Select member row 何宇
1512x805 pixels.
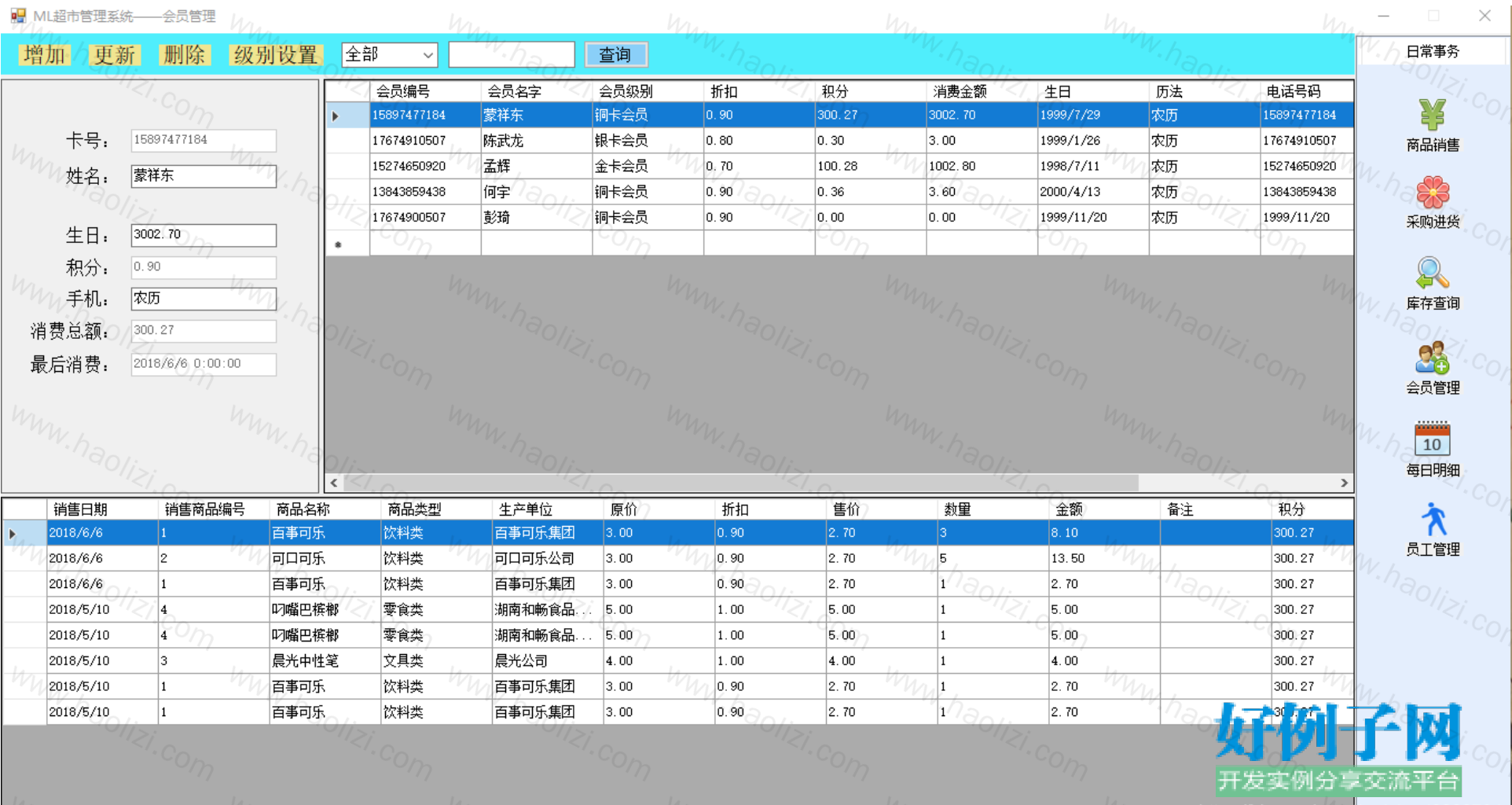[x=839, y=192]
